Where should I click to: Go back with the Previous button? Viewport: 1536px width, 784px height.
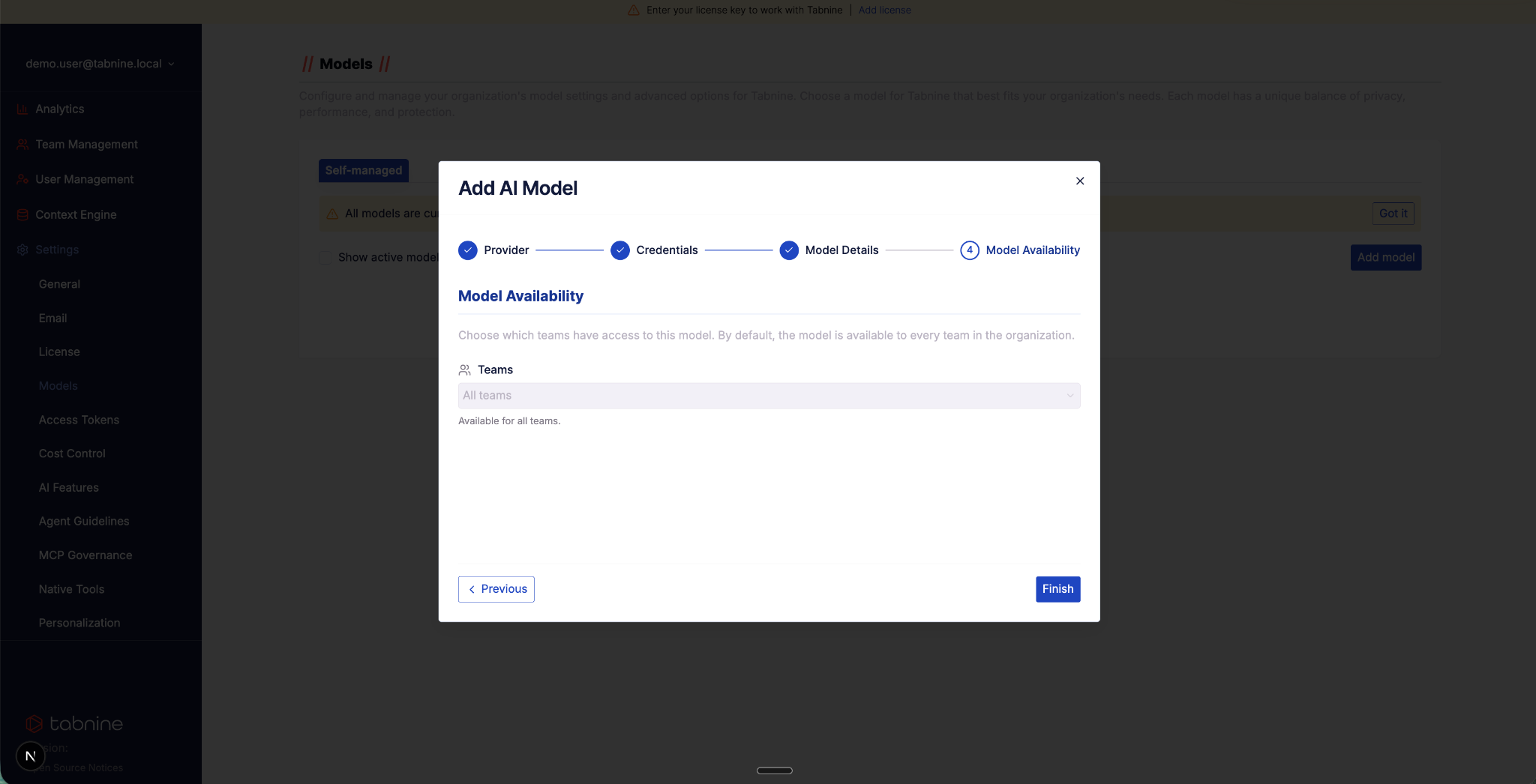(x=496, y=589)
